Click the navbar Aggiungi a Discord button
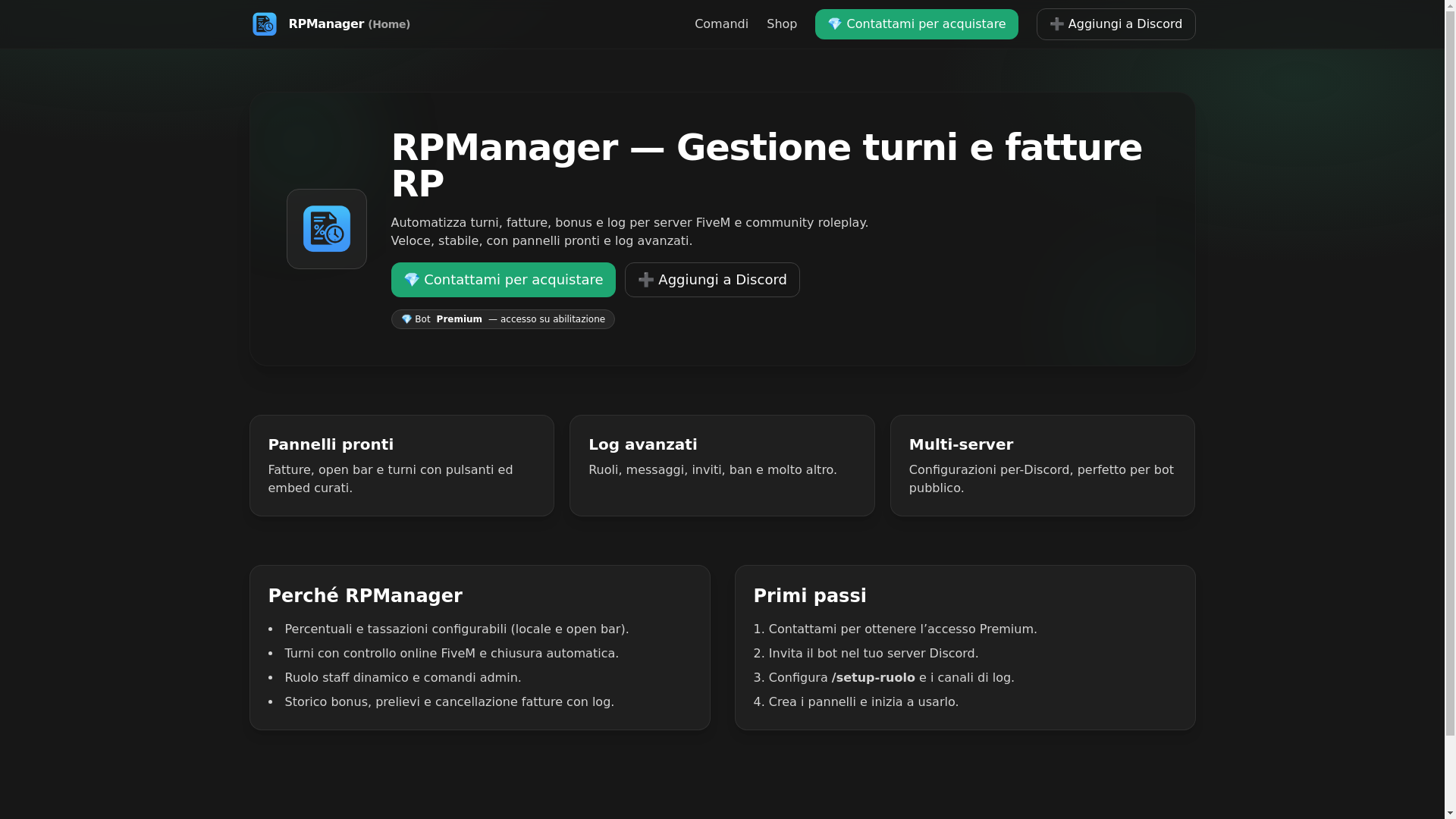Screen dimensions: 1456x819 (1116, 24)
